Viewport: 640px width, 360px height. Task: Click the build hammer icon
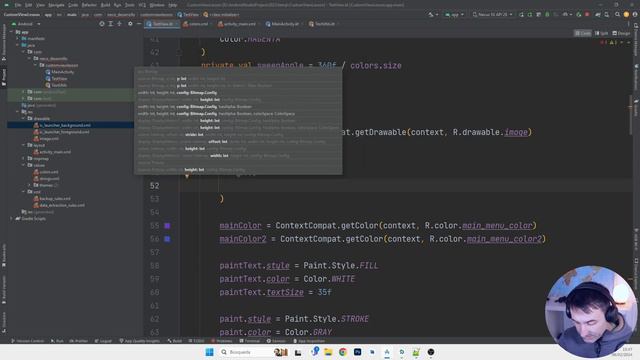431,15
